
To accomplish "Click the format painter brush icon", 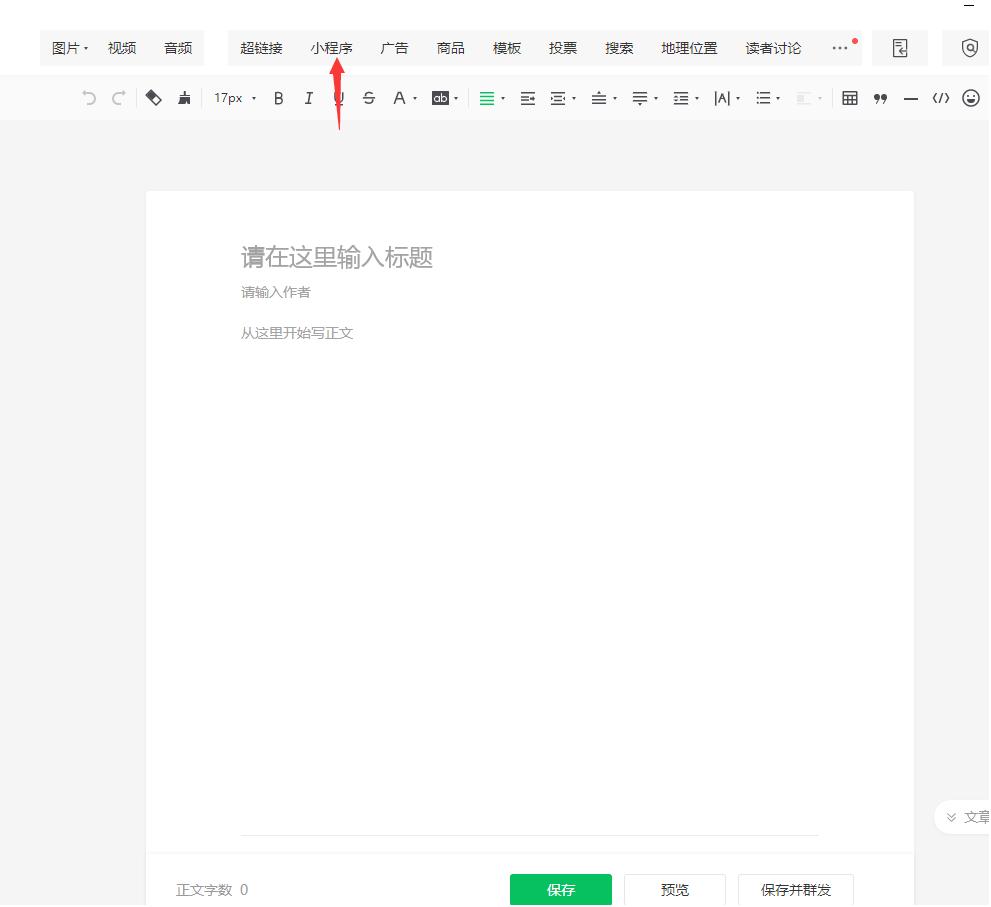I will [183, 97].
